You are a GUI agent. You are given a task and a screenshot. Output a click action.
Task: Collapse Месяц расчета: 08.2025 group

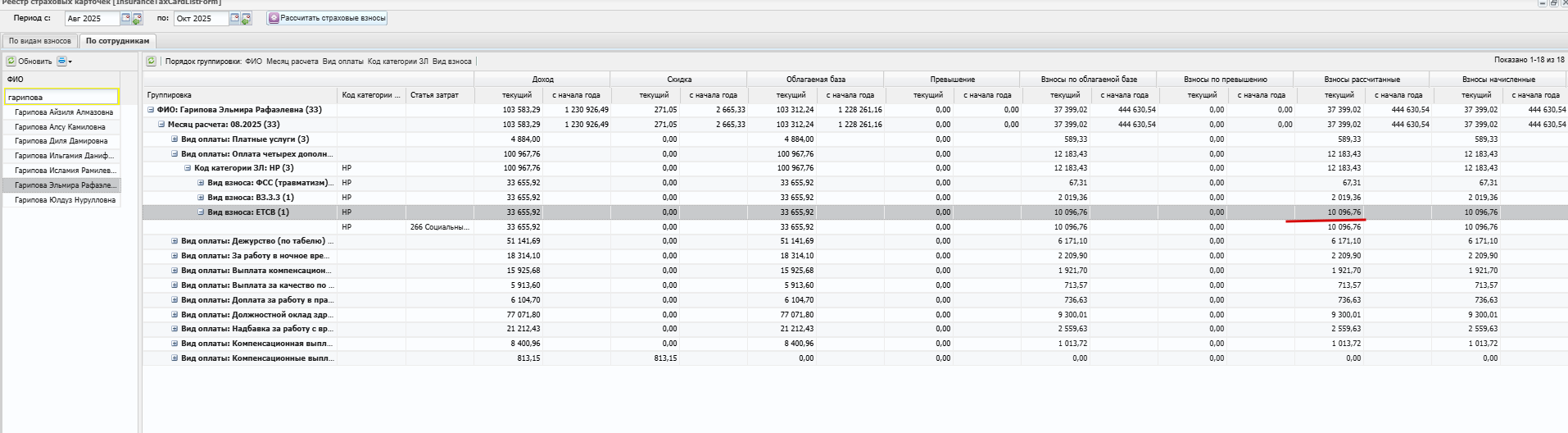tap(161, 125)
